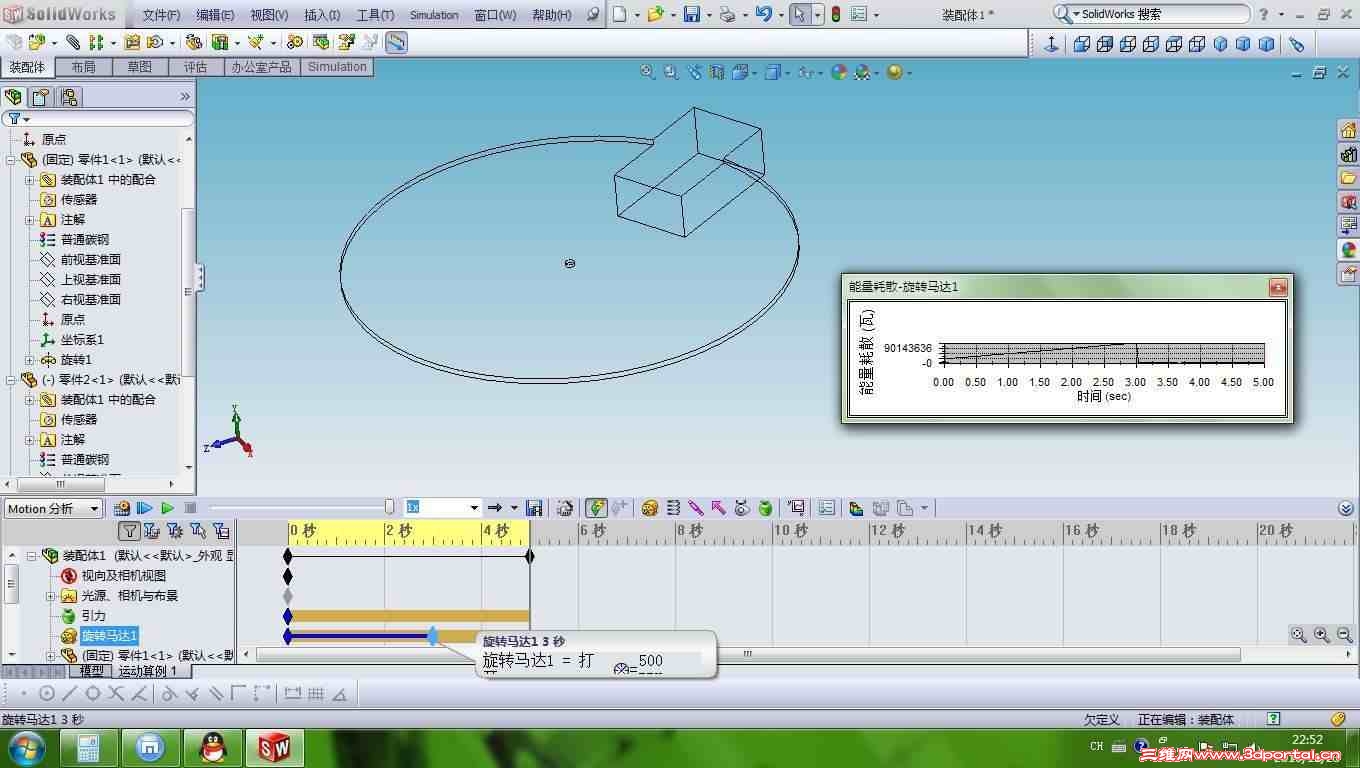This screenshot has height=768, width=1360.
Task: Click the Motion Study Properties icon
Action: pos(826,508)
